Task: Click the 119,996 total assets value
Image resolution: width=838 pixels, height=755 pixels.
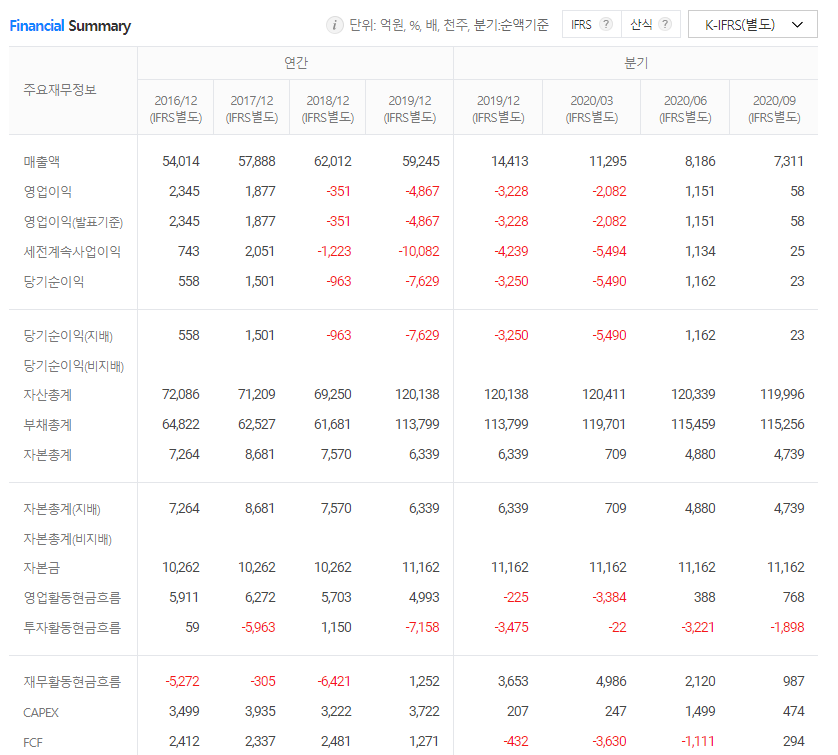Action: [782, 394]
